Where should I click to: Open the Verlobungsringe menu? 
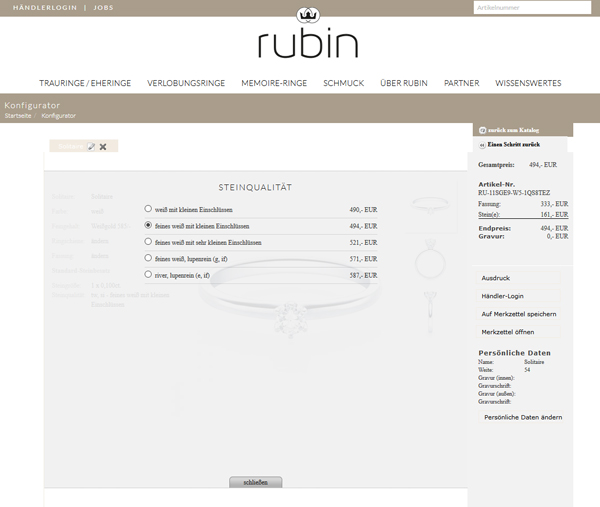pos(186,83)
